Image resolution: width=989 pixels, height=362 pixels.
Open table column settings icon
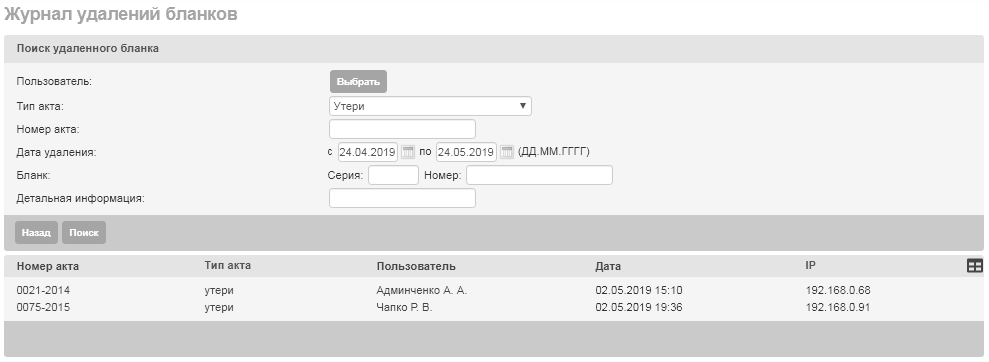coord(974,266)
